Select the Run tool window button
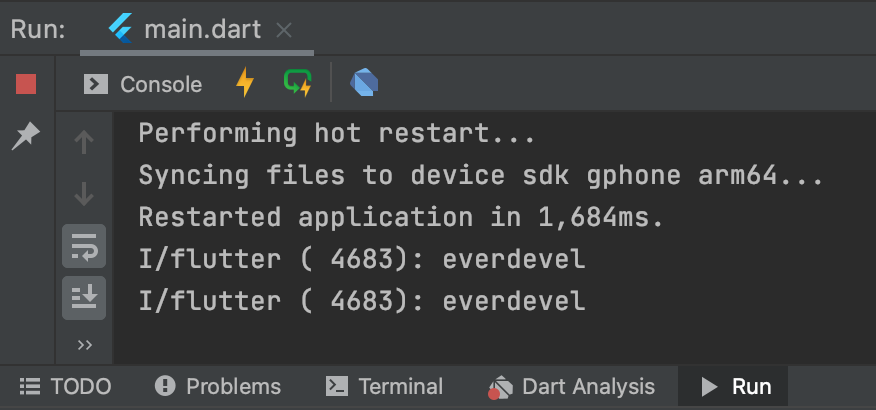The image size is (876, 410). (733, 387)
